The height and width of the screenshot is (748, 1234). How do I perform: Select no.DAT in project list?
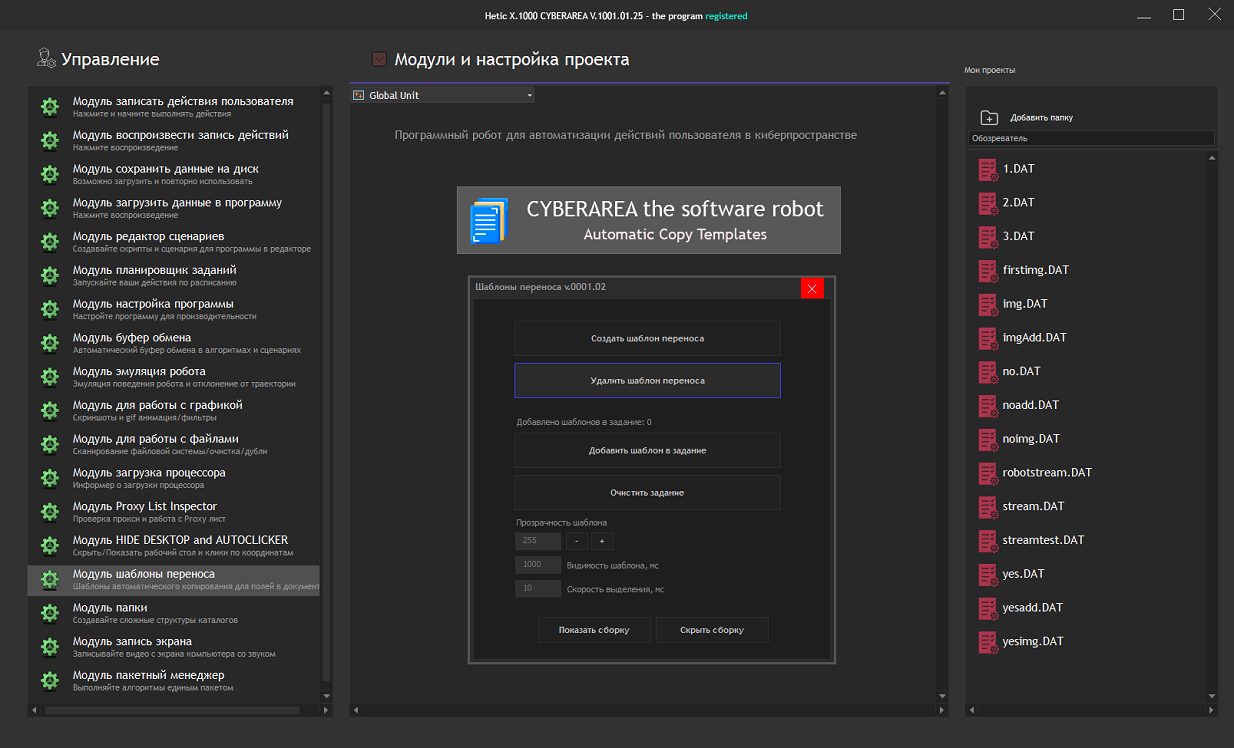[x=1021, y=371]
